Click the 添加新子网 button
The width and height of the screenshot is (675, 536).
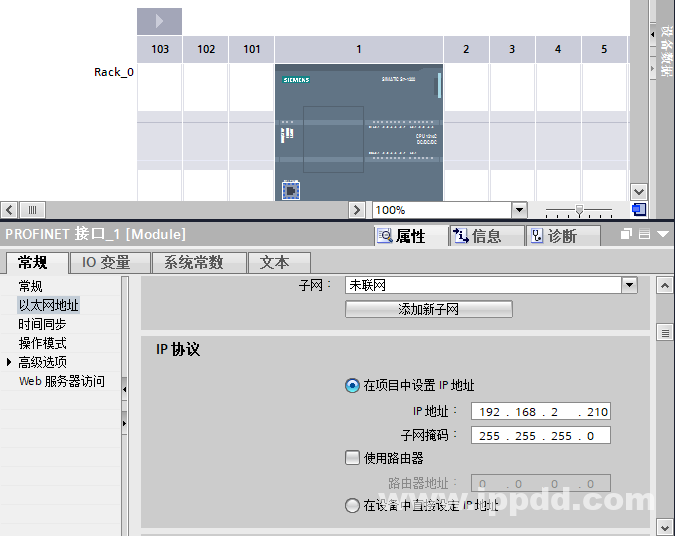coord(429,309)
